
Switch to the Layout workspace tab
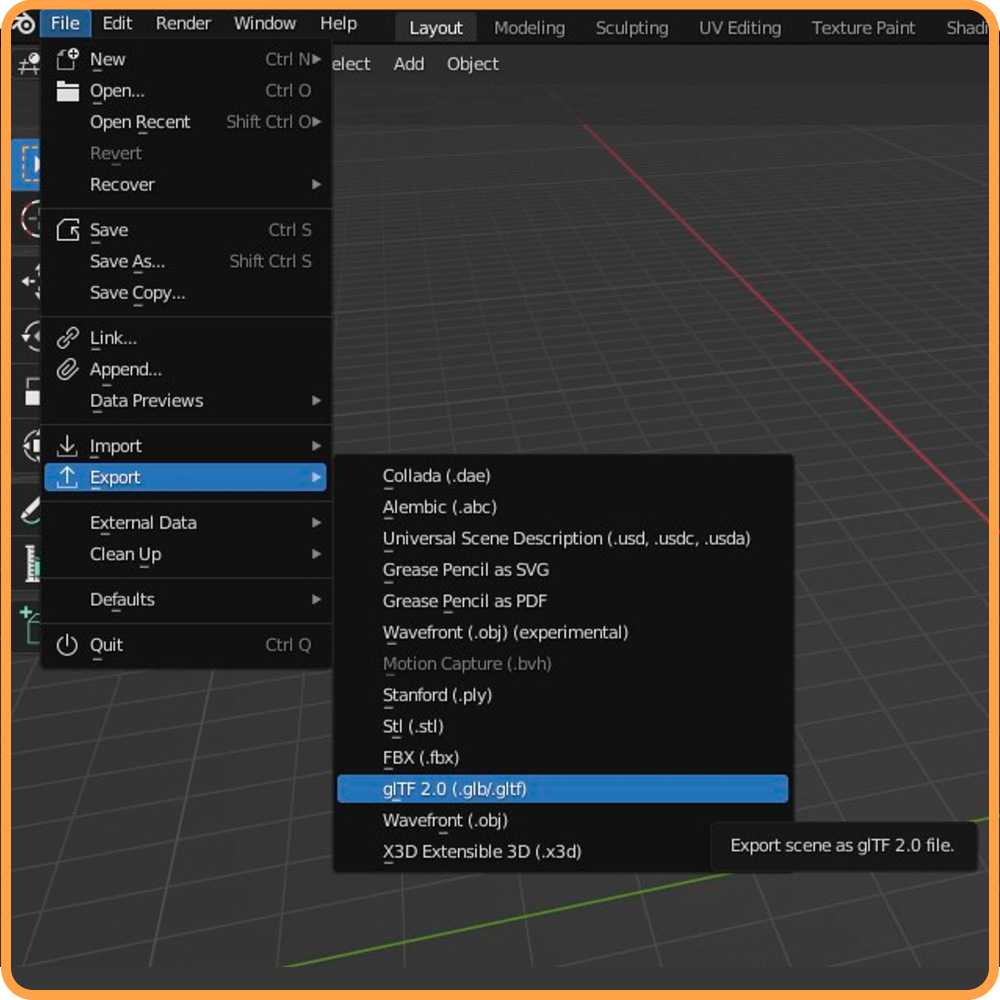tap(436, 28)
